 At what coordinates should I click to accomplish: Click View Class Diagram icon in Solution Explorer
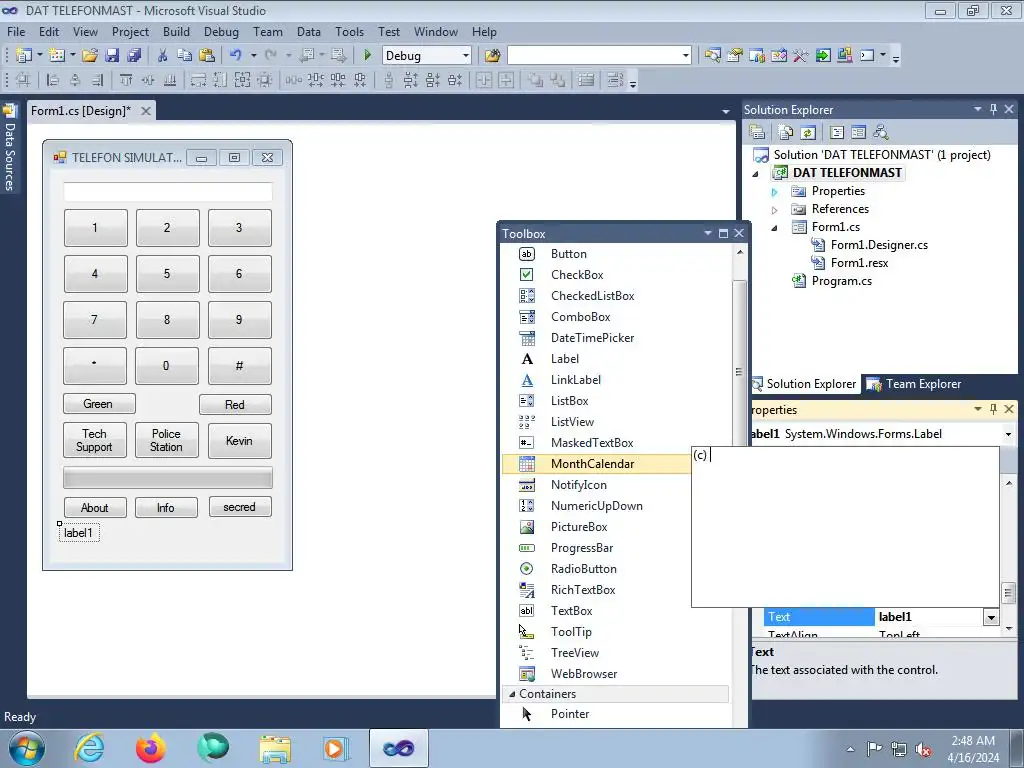point(881,132)
